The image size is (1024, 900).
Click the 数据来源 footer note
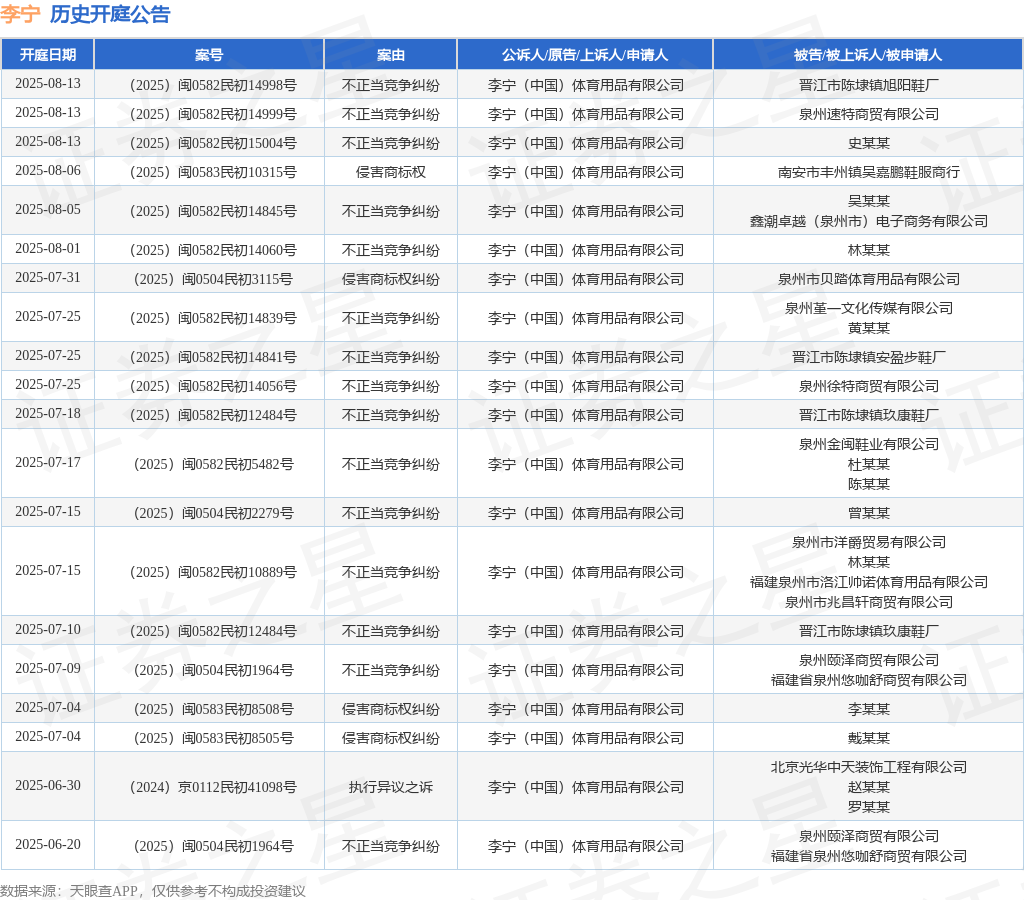[x=153, y=891]
